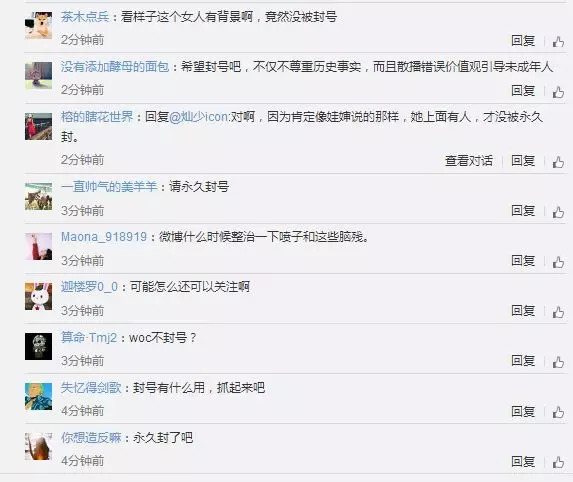Like the comment by 失忆得剑歌
The height and width of the screenshot is (482, 573).
pyautogui.click(x=558, y=412)
